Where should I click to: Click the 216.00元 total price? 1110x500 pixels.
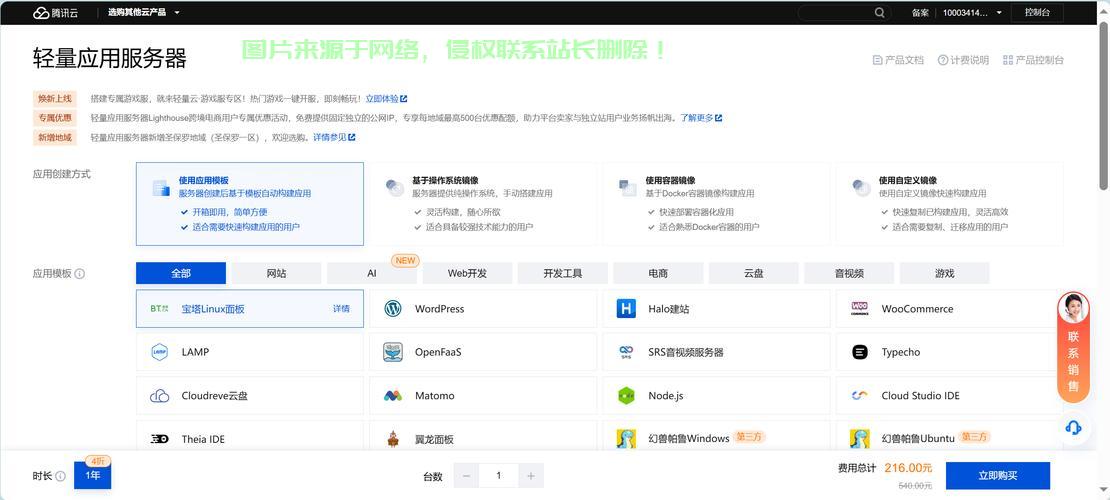(908, 468)
